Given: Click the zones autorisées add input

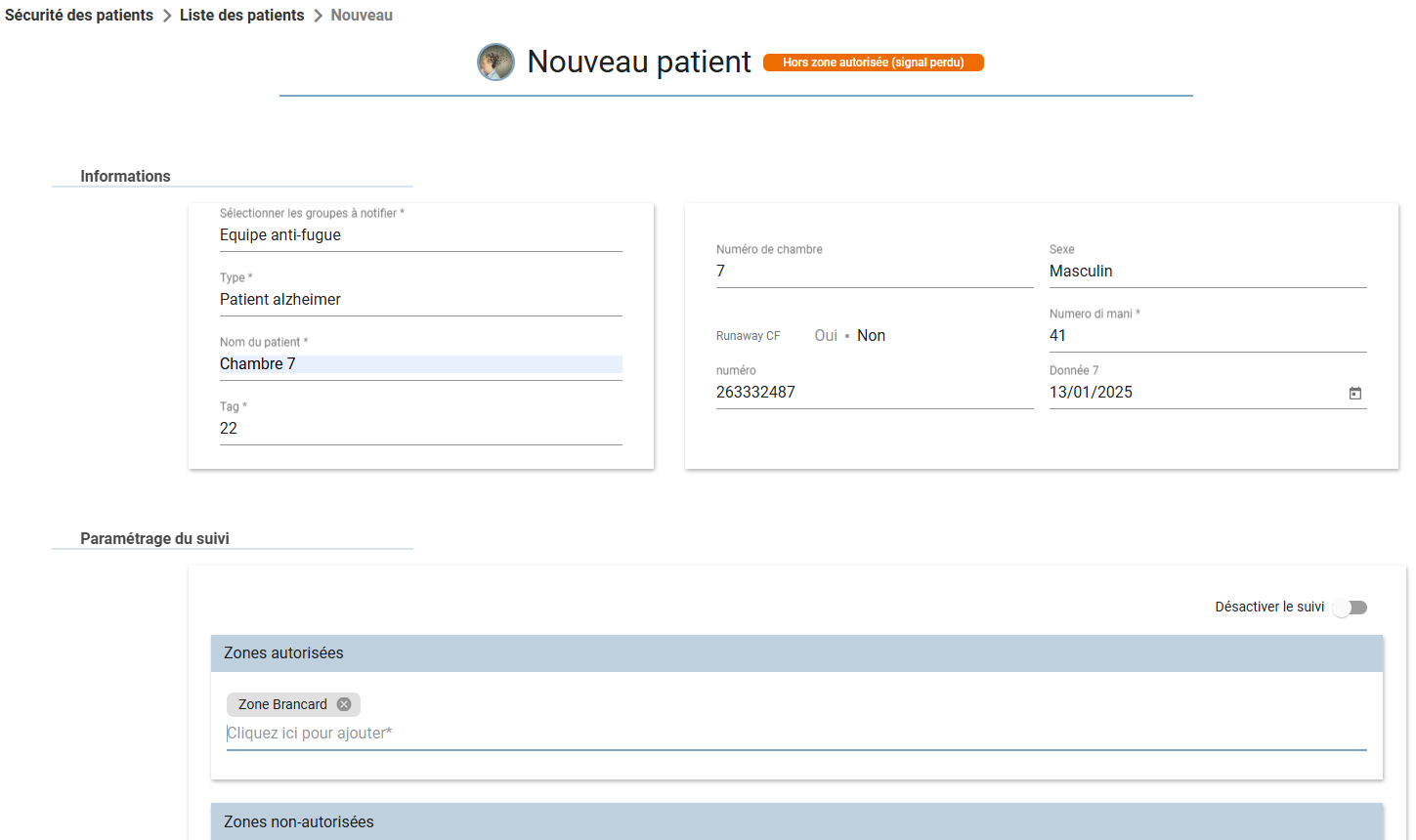Looking at the screenshot, I should 796,734.
